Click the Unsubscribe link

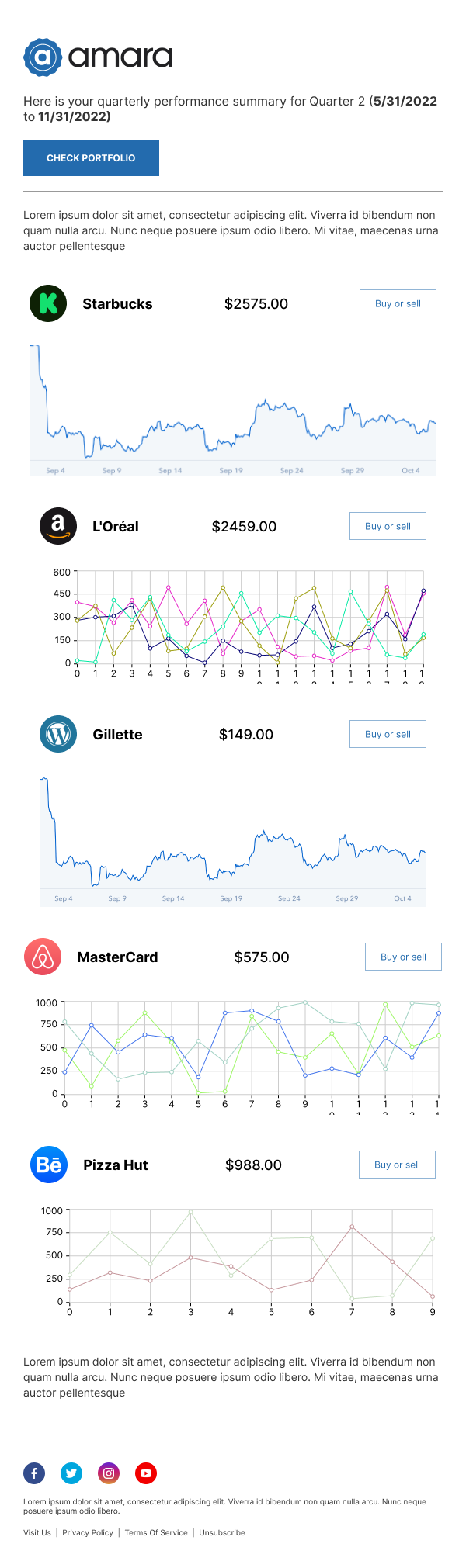[x=222, y=1532]
